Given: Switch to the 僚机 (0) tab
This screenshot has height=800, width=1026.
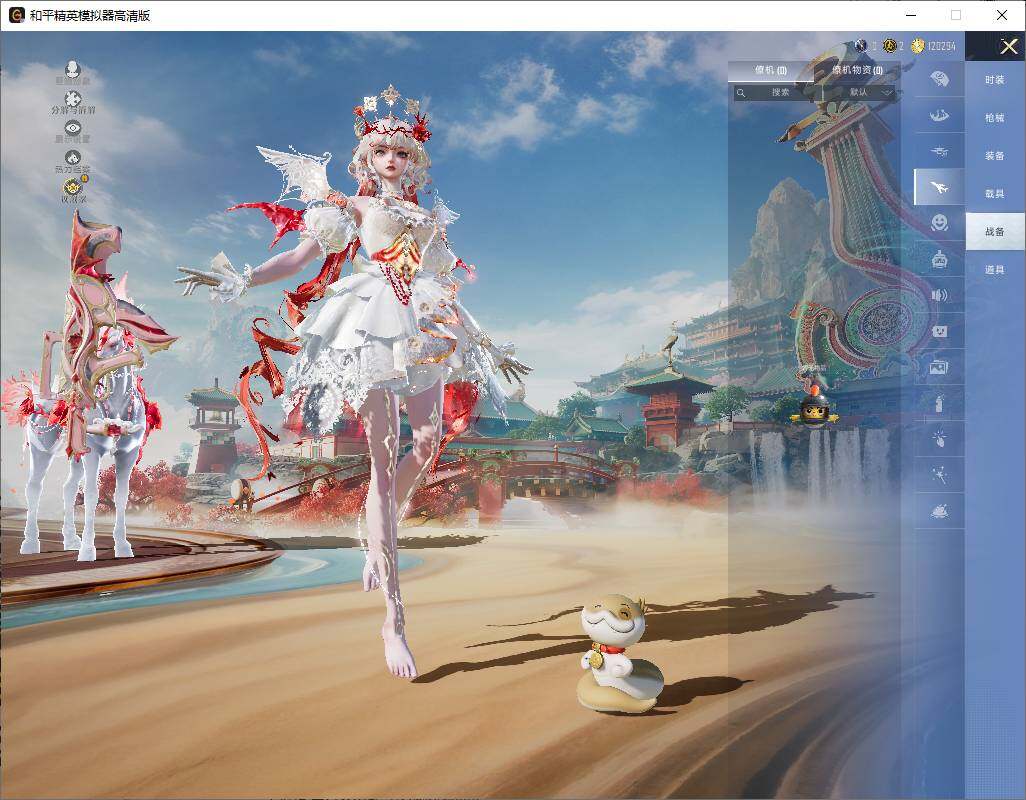Looking at the screenshot, I should pyautogui.click(x=771, y=70).
